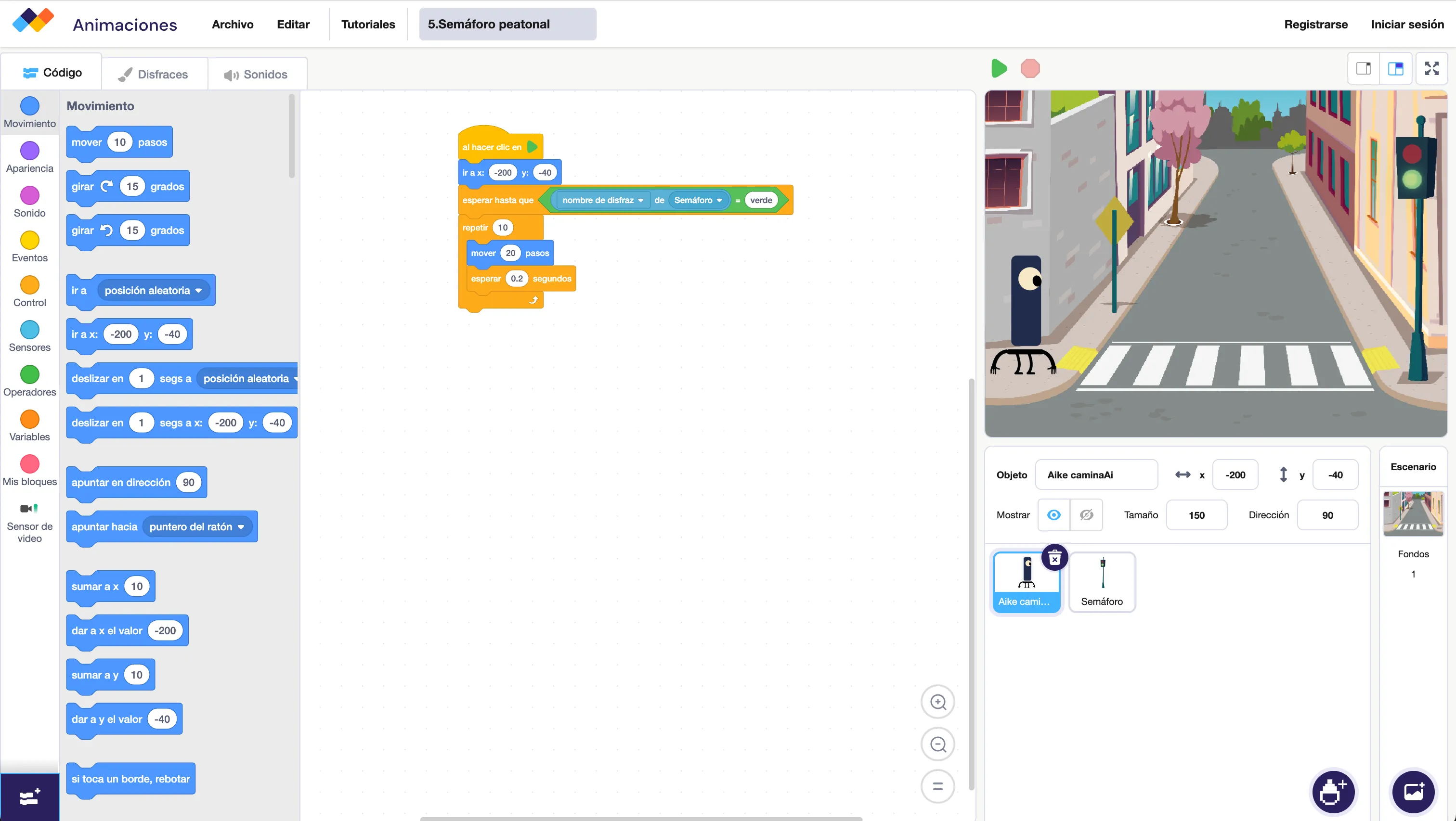
Task: Delete the Aike camina sprite
Action: pos(1054,558)
